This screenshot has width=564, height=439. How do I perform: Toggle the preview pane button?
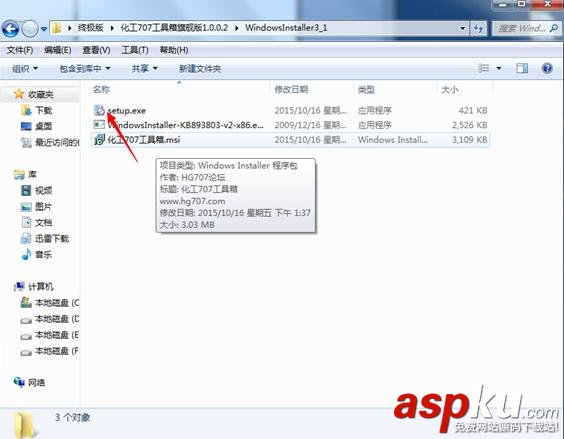(x=522, y=68)
